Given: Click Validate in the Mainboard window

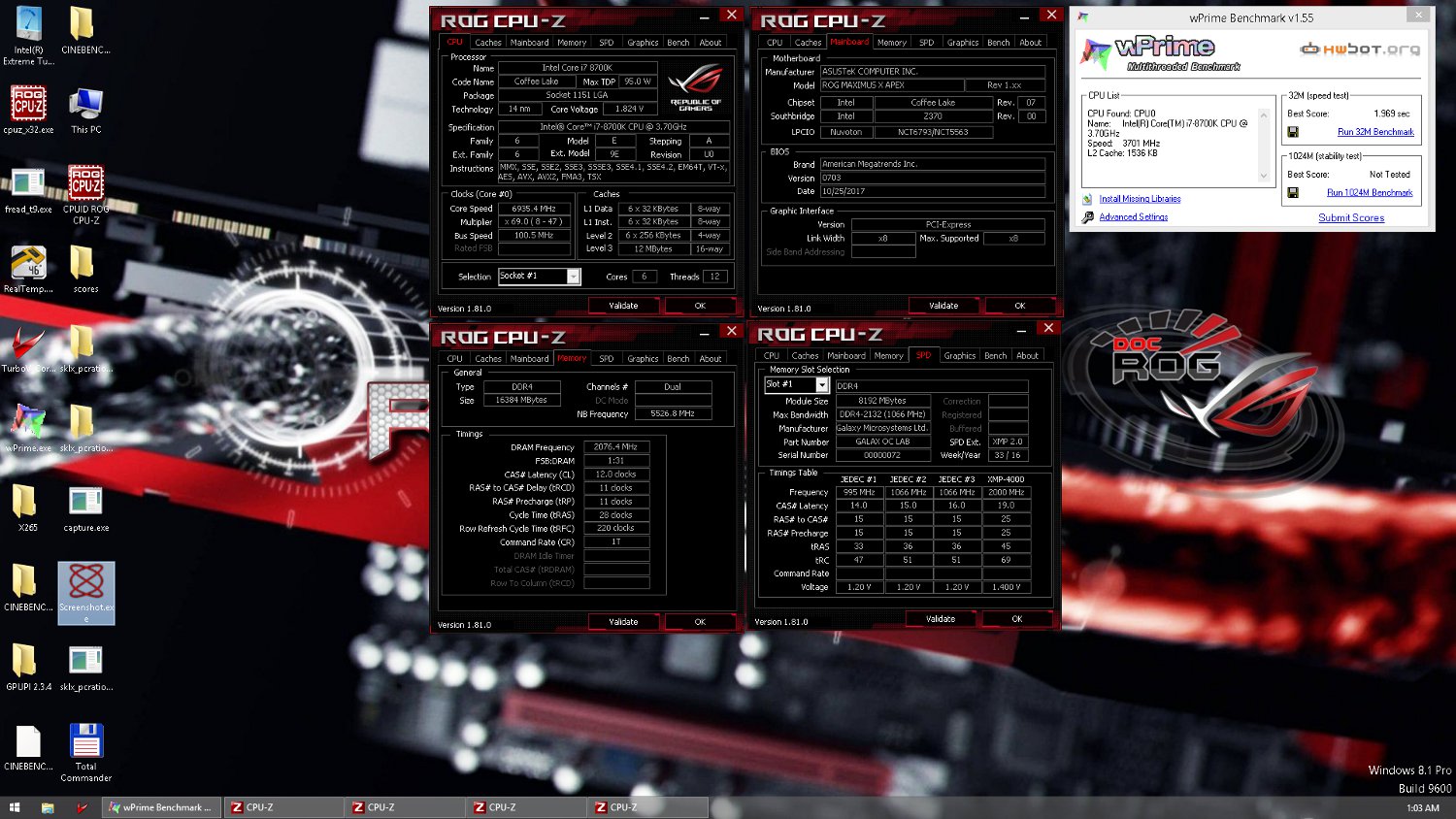Looking at the screenshot, I should point(943,306).
